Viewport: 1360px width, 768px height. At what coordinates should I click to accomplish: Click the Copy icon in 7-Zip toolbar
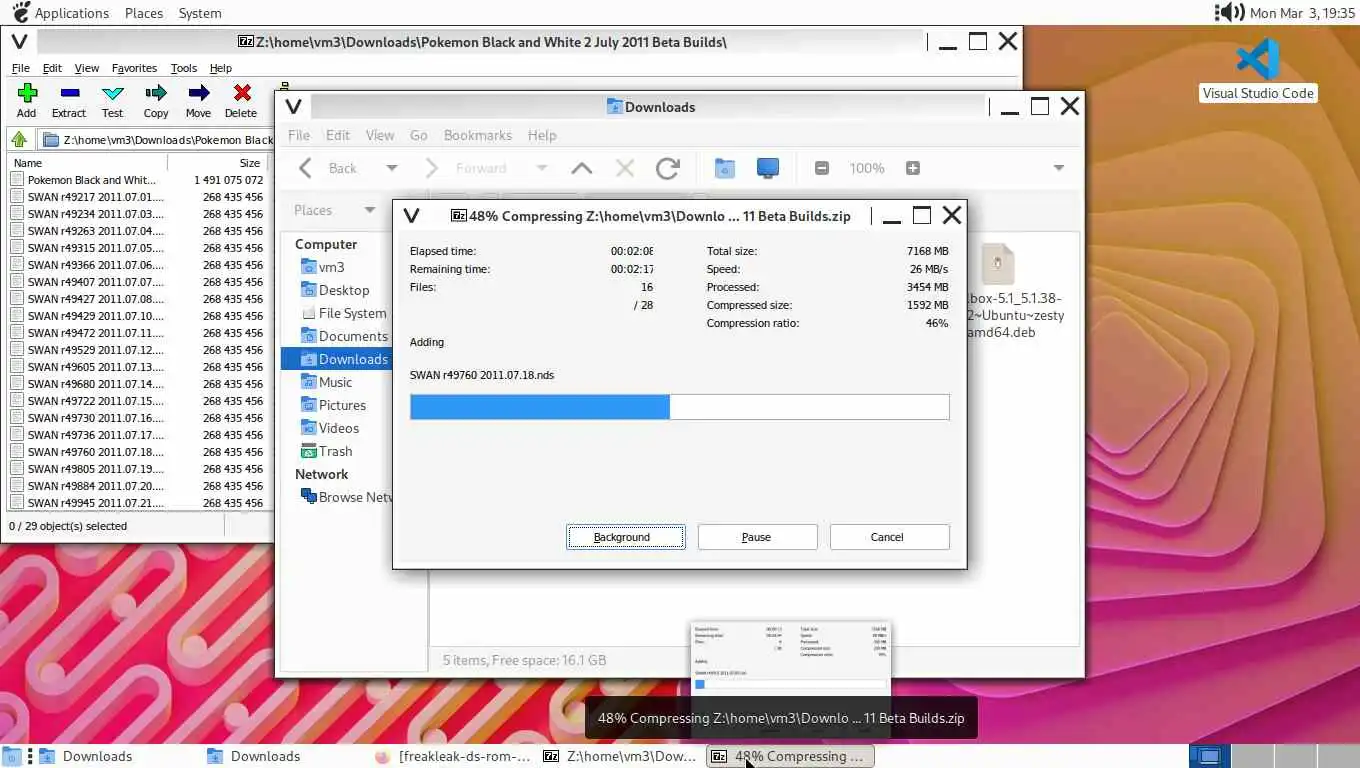tap(156, 93)
